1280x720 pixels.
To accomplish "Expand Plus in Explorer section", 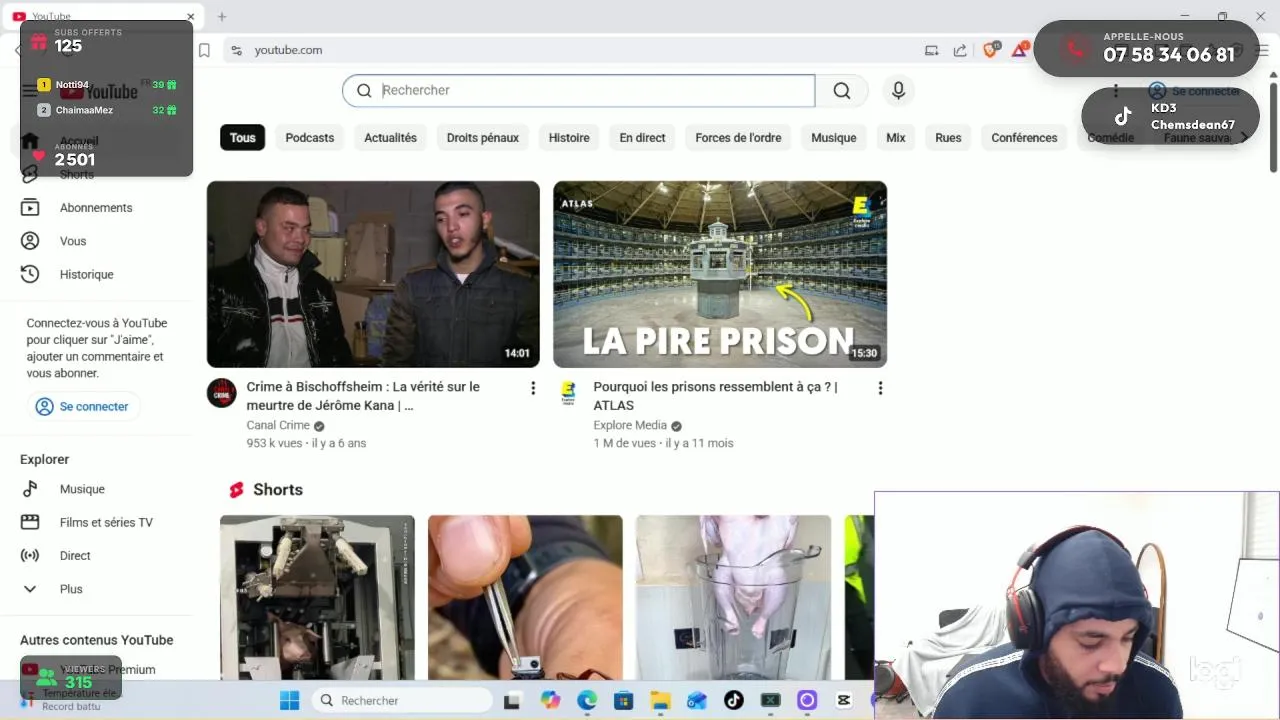I will (71, 589).
